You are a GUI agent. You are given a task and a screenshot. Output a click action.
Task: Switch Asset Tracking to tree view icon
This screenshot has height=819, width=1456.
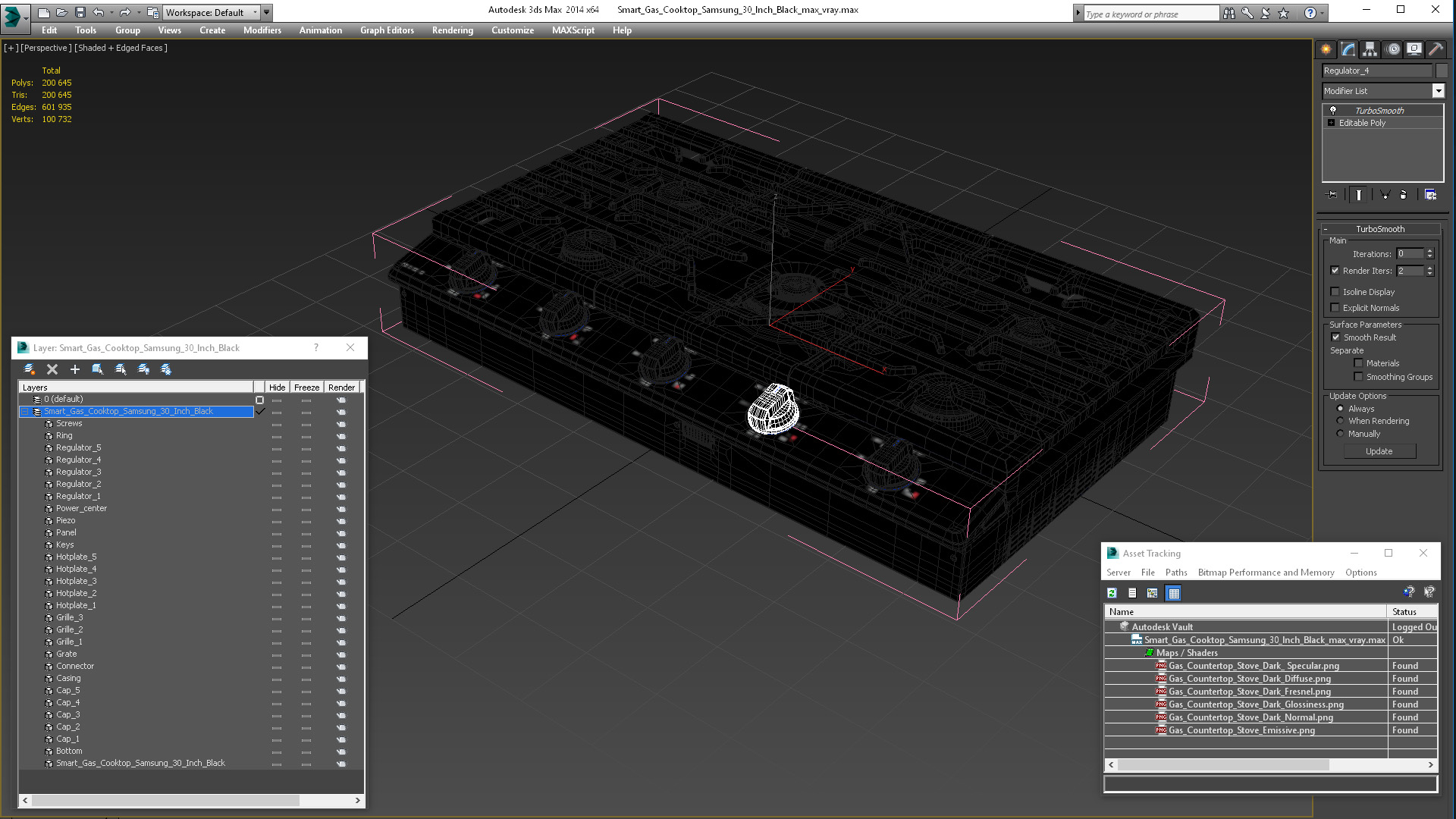tap(1153, 593)
